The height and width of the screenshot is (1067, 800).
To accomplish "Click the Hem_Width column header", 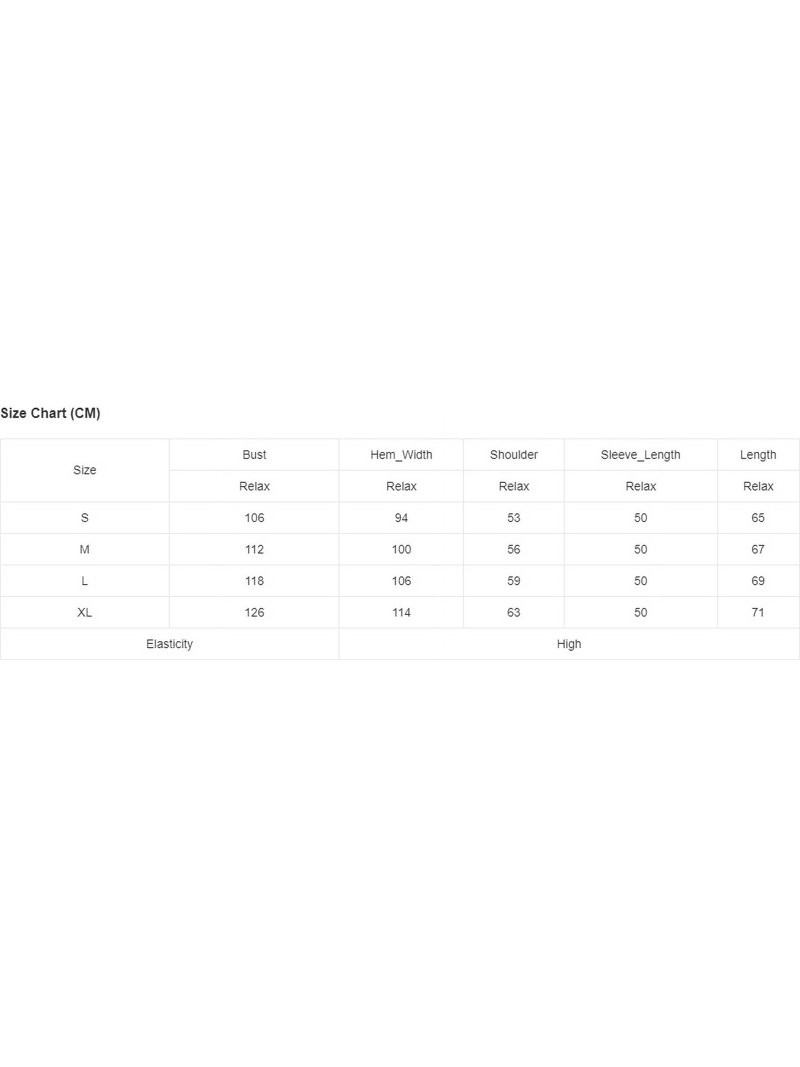I will (x=401, y=455).
